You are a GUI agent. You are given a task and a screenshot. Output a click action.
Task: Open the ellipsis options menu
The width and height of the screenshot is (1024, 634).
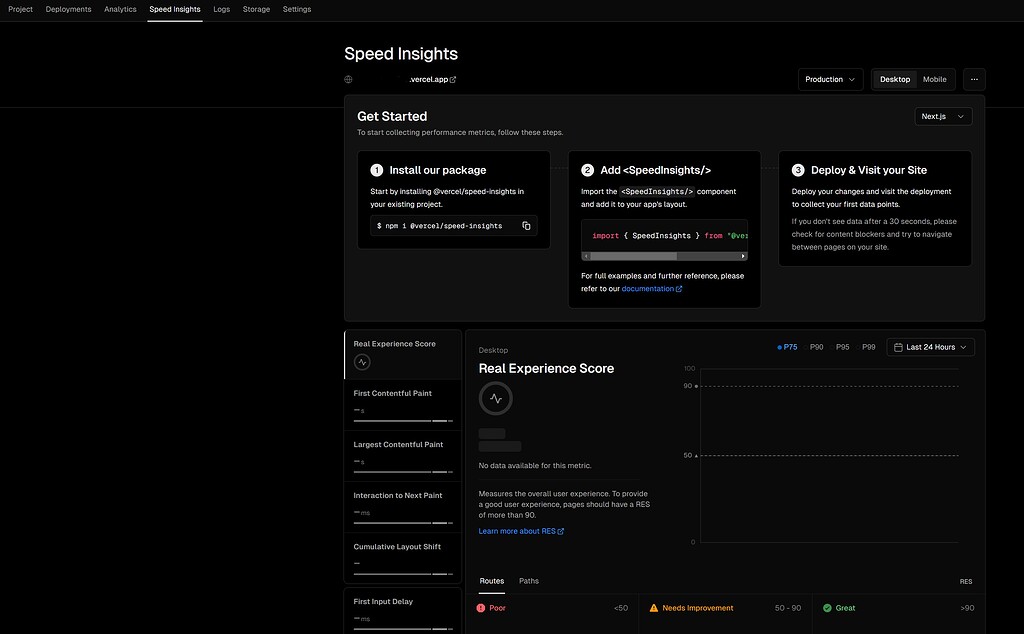(x=973, y=78)
